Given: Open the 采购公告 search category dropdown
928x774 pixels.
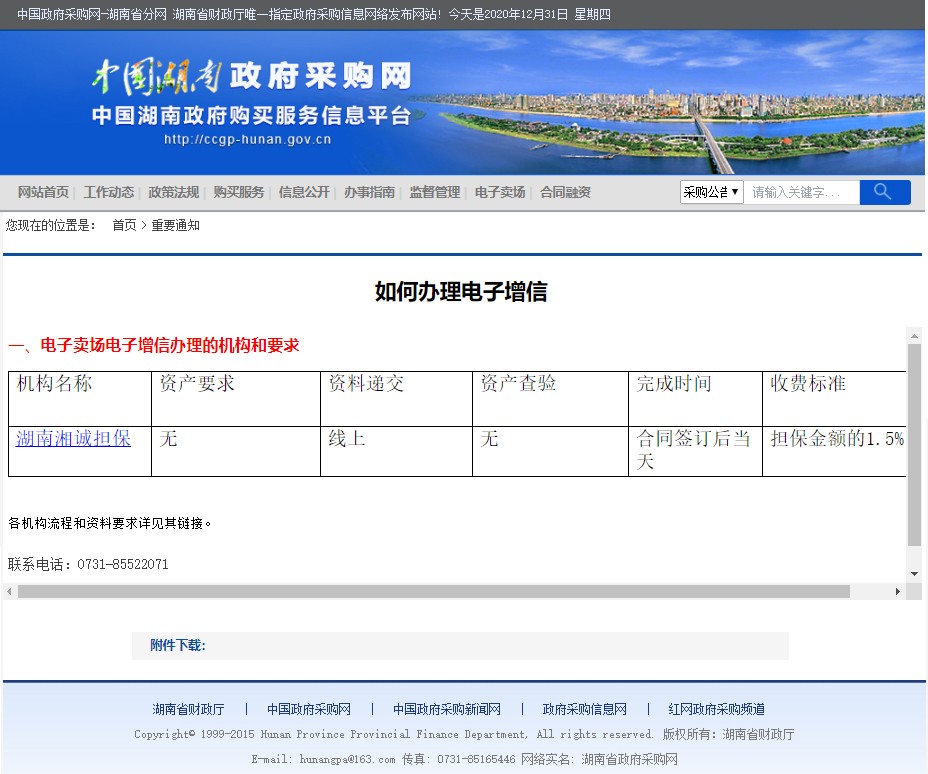Looking at the screenshot, I should click(x=711, y=192).
